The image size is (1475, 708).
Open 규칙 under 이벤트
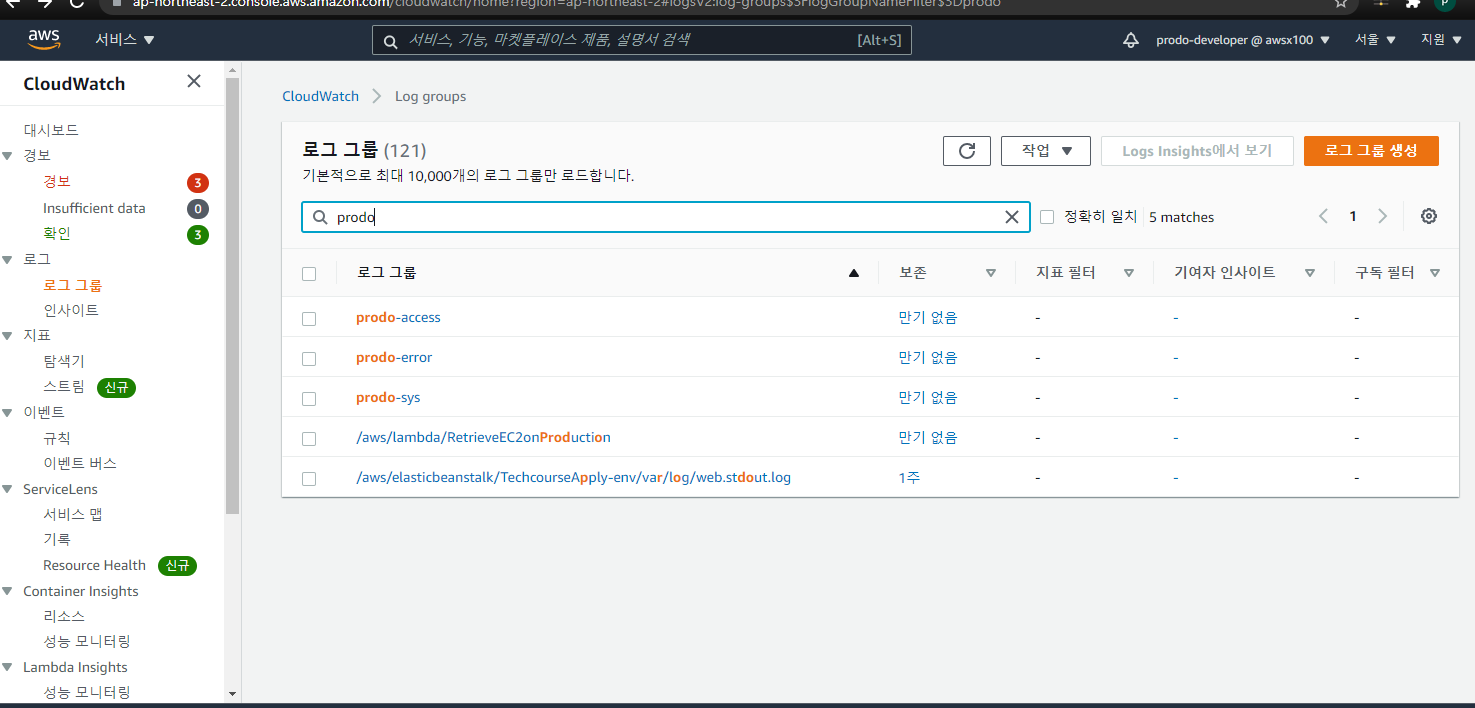57,438
